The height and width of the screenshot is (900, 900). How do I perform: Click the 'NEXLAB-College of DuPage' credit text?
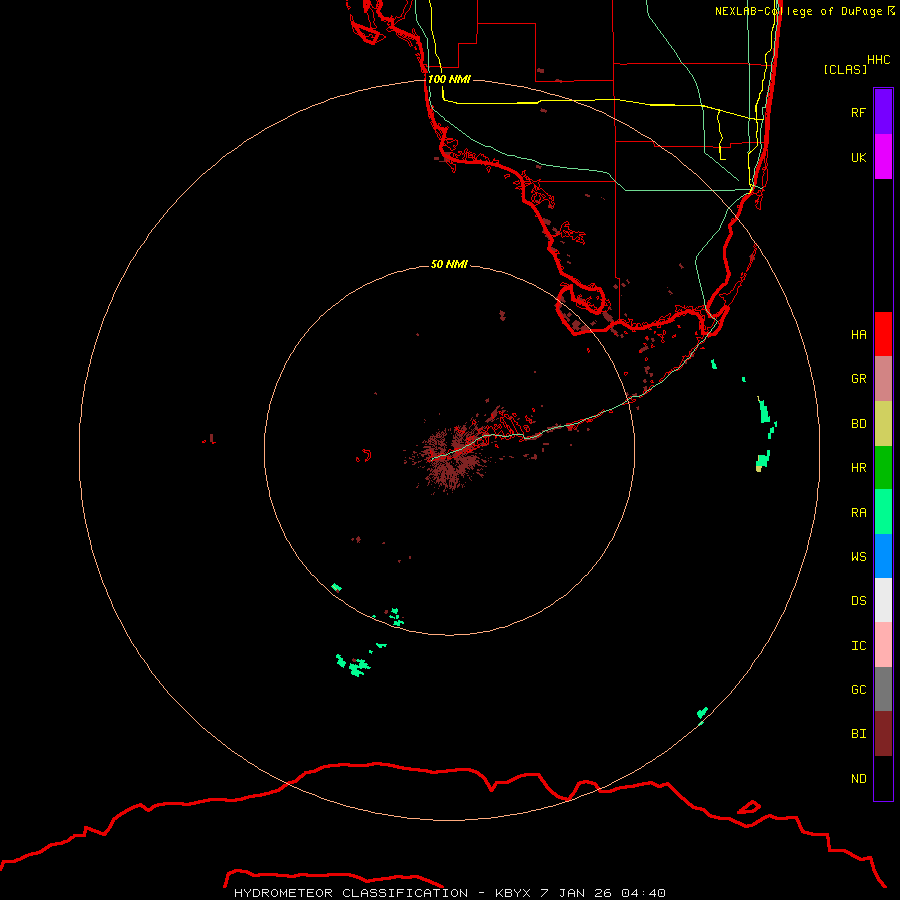798,11
